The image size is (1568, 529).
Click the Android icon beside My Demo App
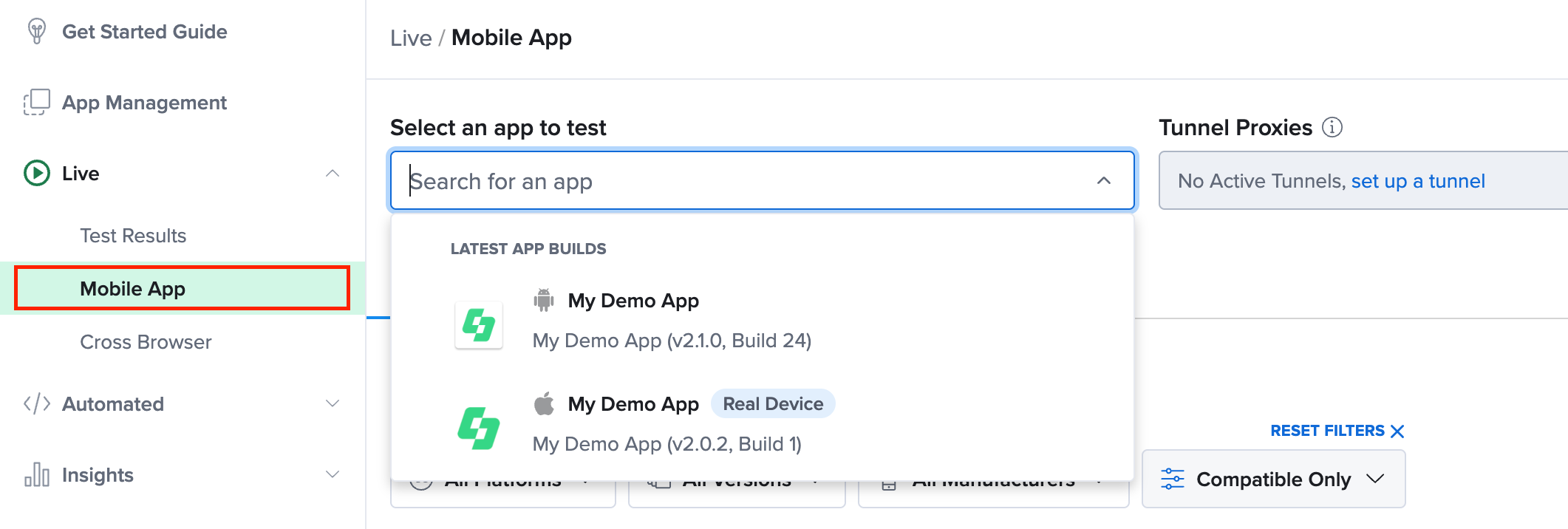[545, 300]
